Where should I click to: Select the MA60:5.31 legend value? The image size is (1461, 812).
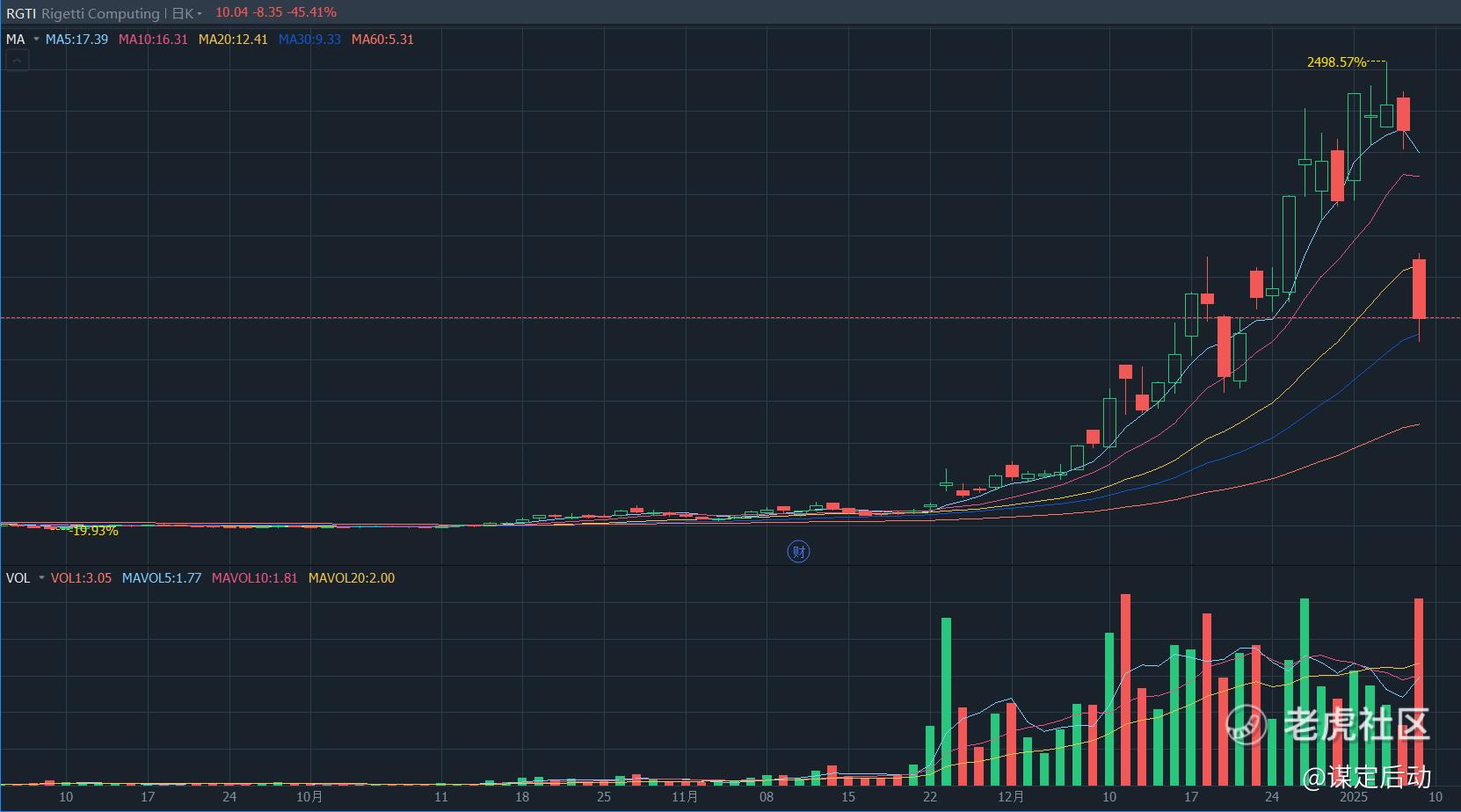(x=382, y=40)
